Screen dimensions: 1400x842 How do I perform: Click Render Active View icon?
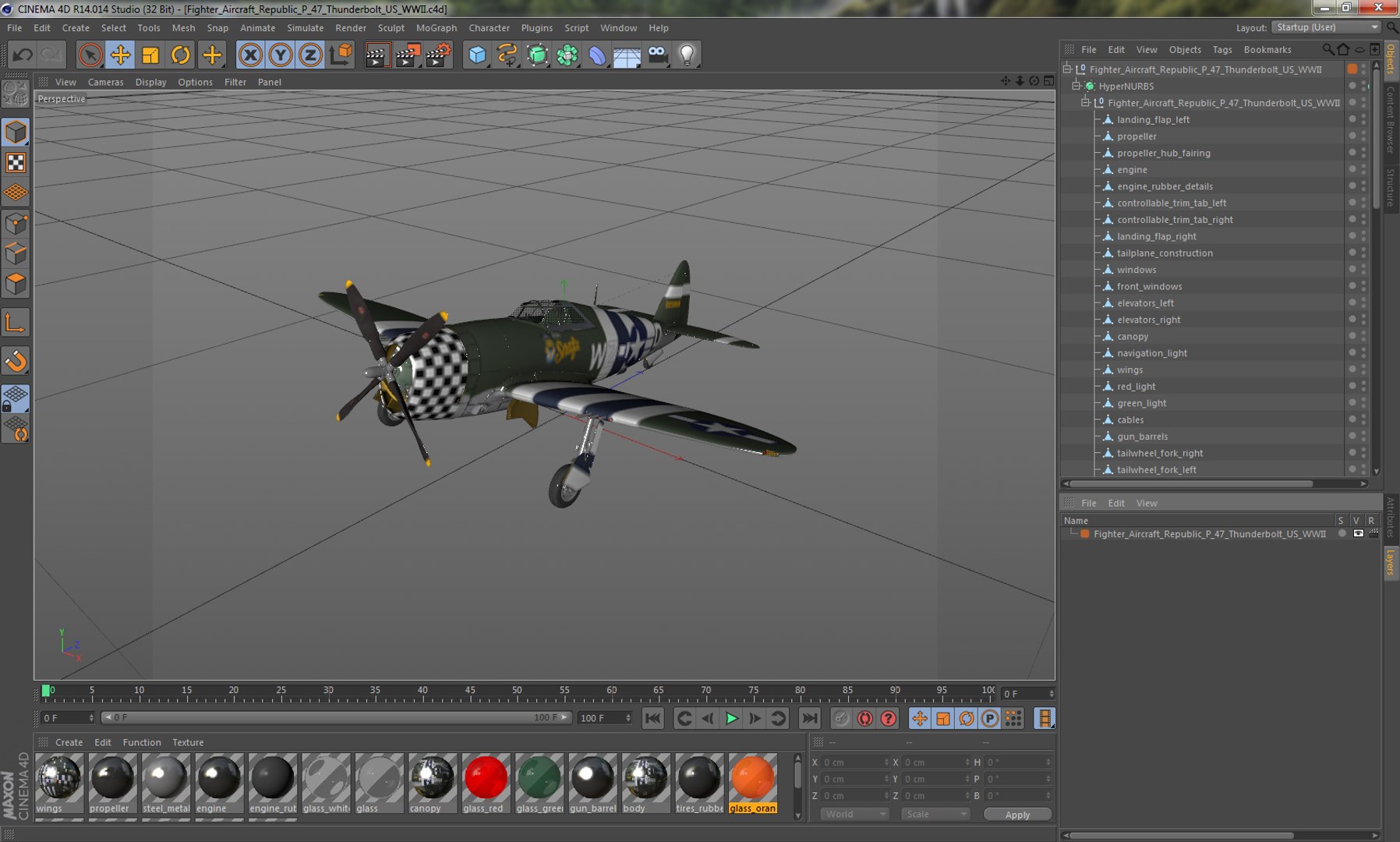[x=377, y=55]
